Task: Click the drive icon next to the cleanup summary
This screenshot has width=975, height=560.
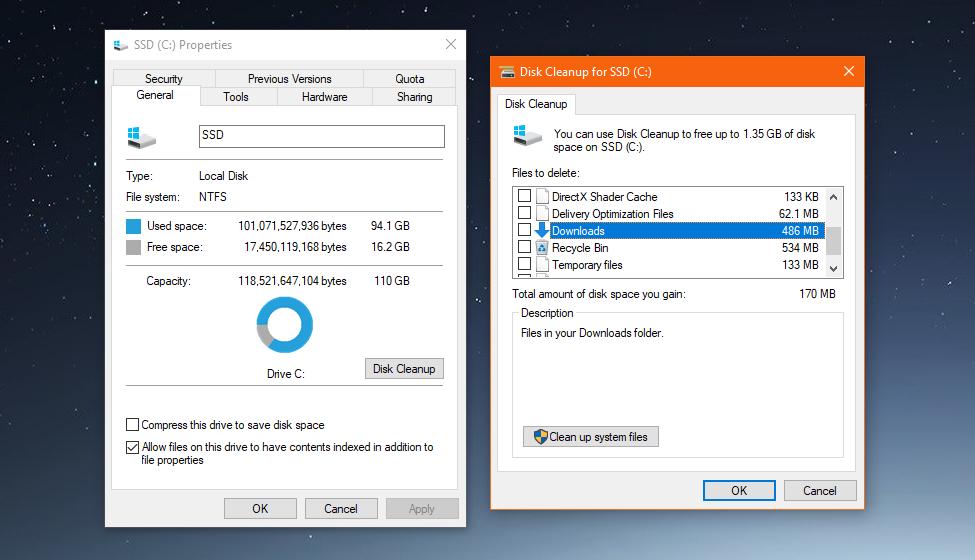Action: 527,135
